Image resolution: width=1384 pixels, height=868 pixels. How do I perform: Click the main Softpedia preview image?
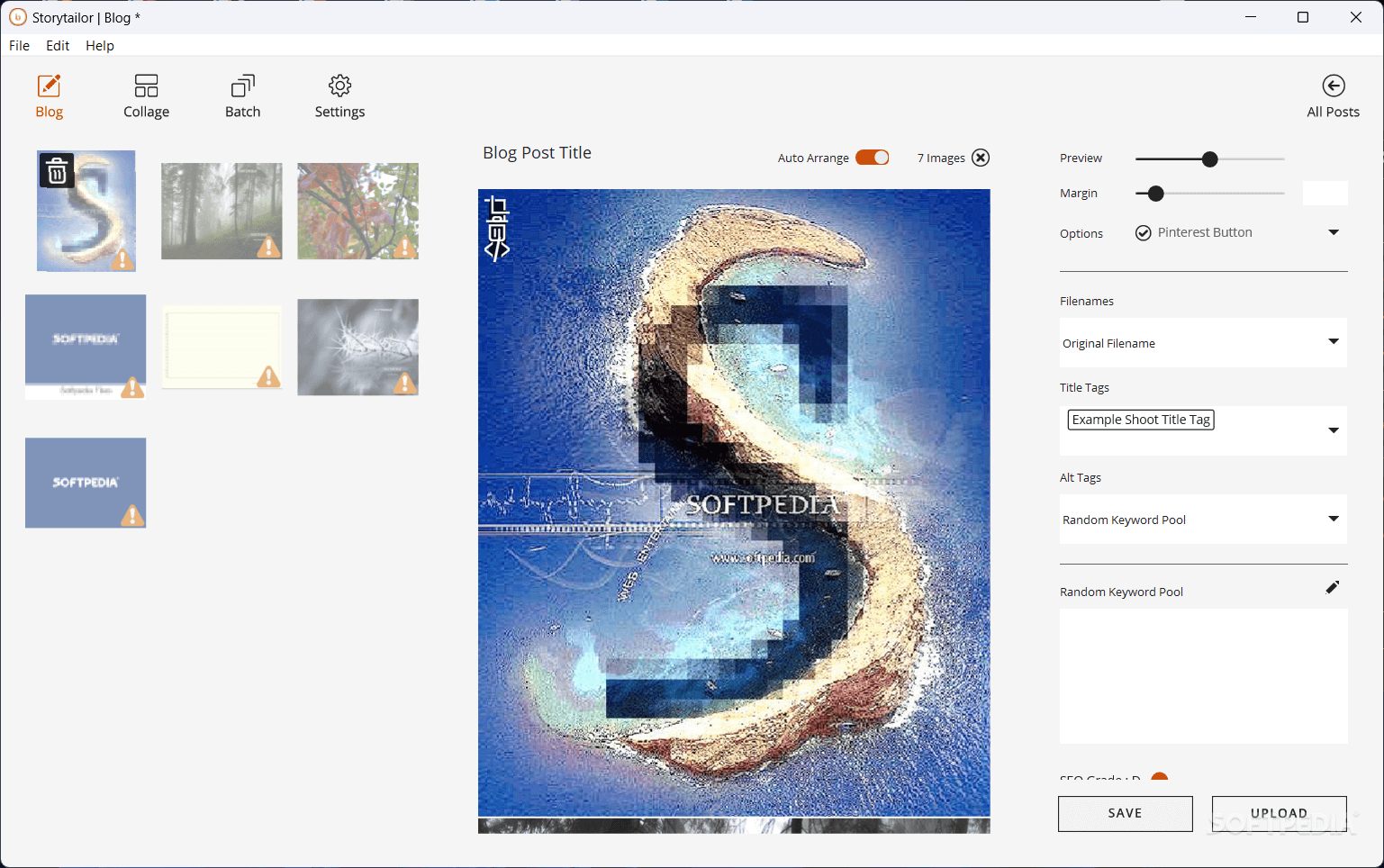coord(734,502)
